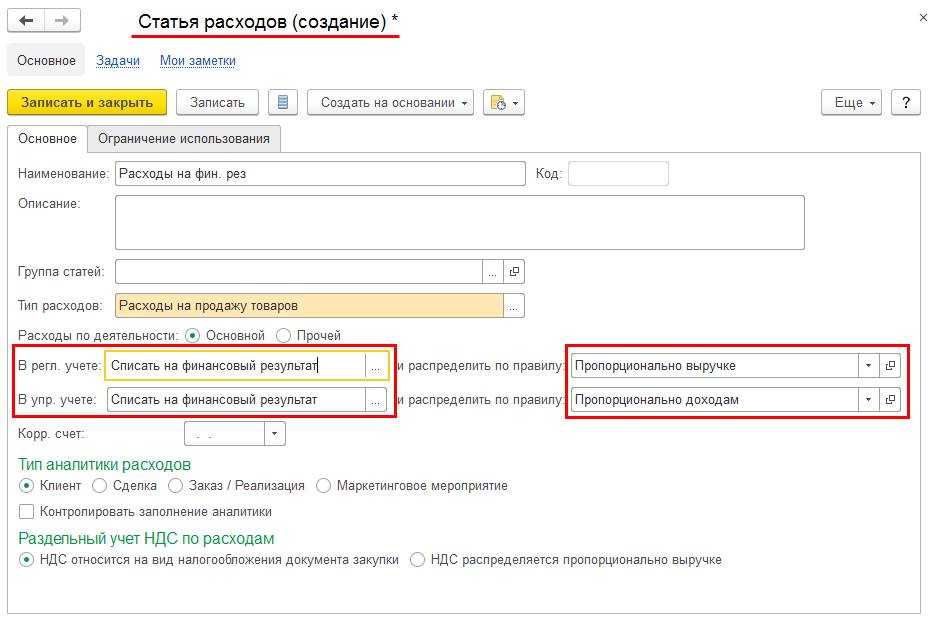Open the help question mark button

pyautogui.click(x=906, y=102)
